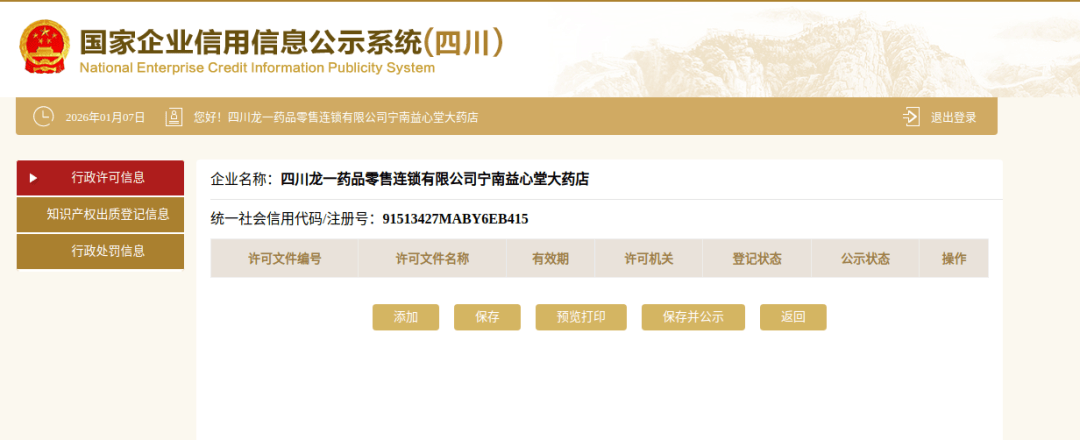Viewport: 1080px width, 440px height.
Task: Click the 退出登录 link text
Action: pos(953,117)
